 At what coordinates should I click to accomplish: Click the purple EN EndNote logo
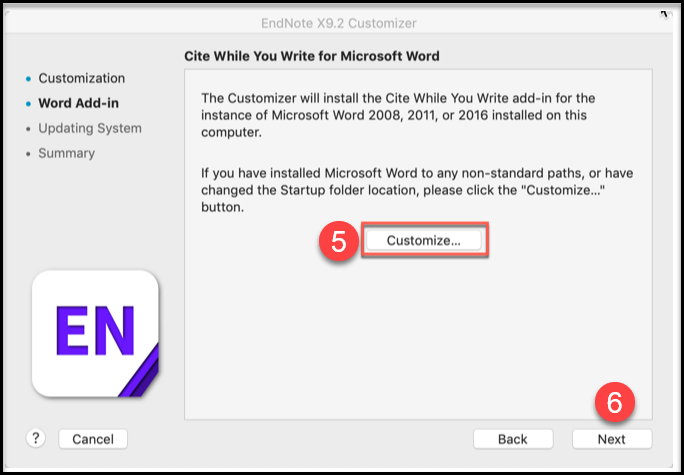coord(95,334)
